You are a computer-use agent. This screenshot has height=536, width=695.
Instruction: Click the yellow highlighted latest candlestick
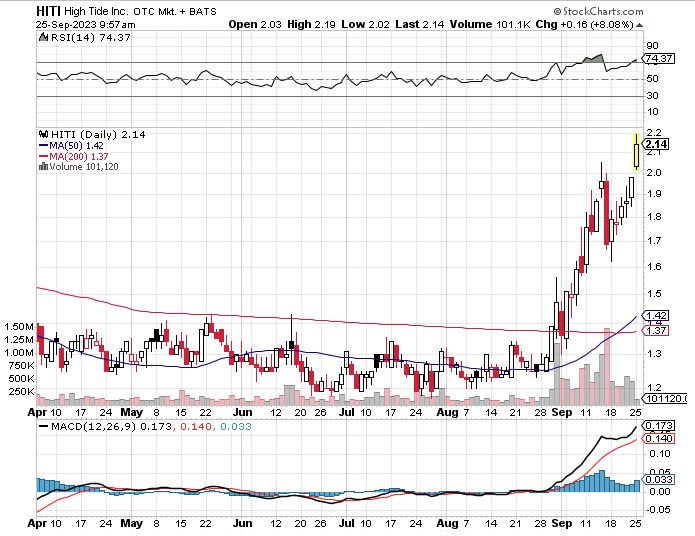coord(636,152)
